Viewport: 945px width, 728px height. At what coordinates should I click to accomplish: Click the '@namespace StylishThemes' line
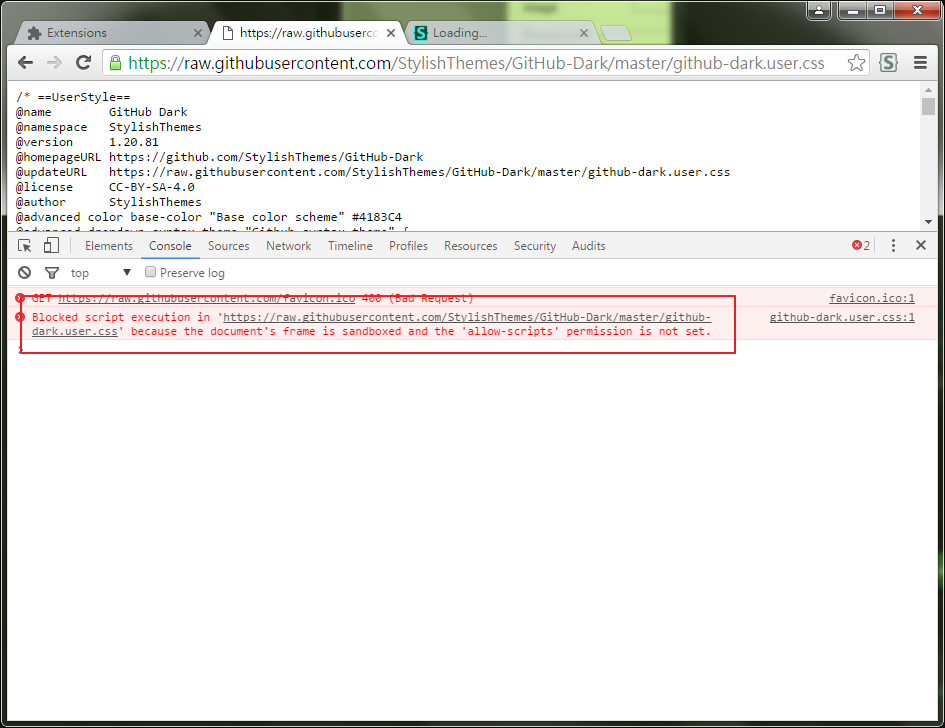coord(109,127)
